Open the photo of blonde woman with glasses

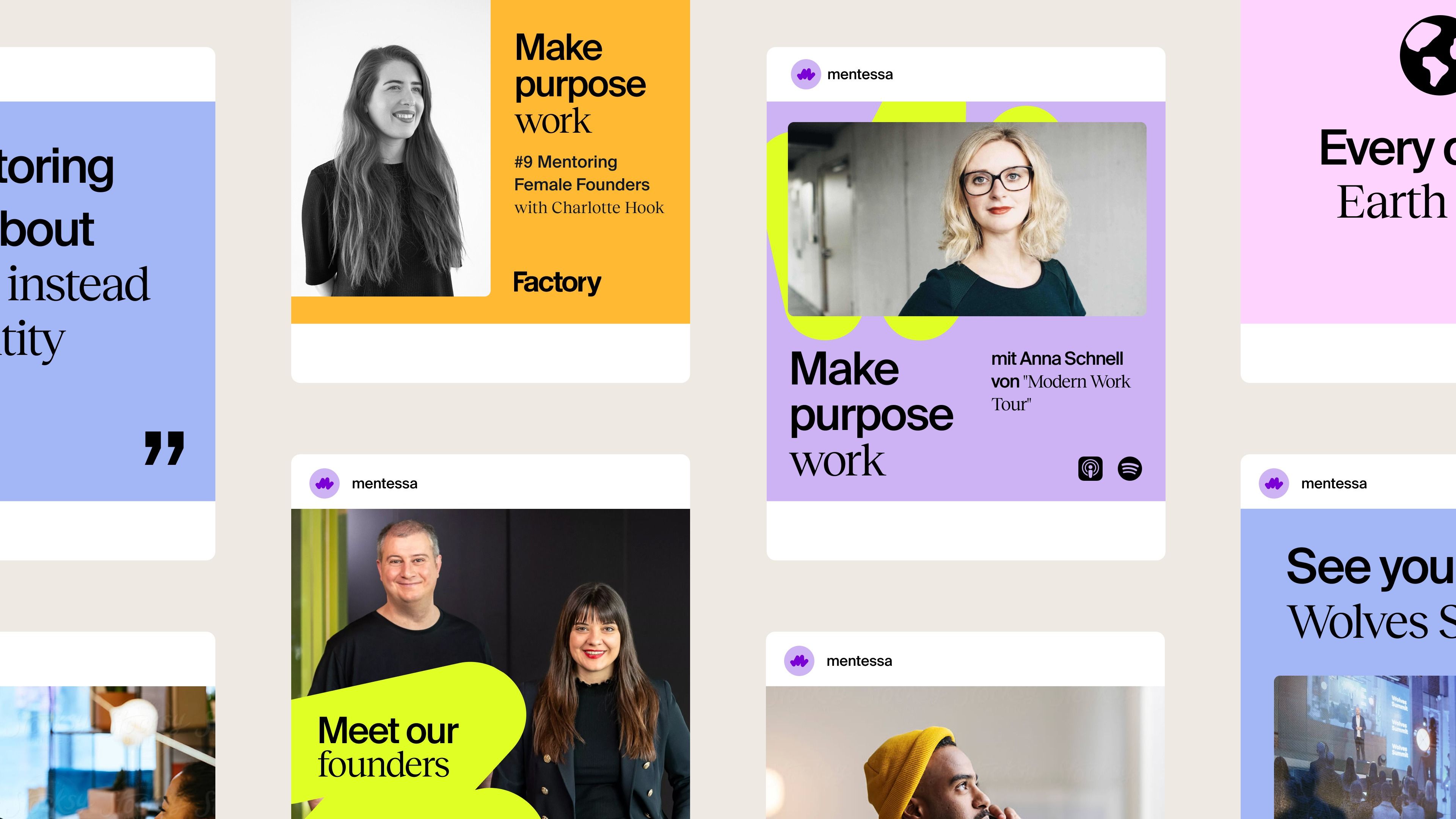[967, 219]
